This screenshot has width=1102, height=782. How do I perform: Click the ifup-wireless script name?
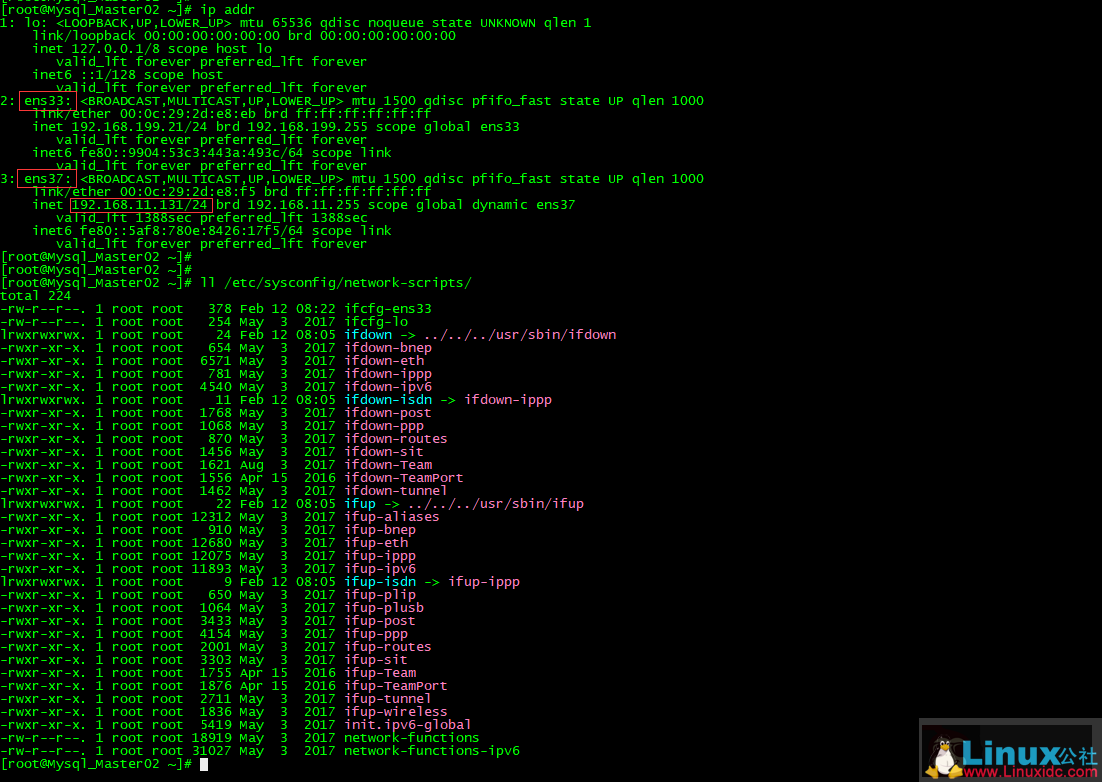click(396, 712)
